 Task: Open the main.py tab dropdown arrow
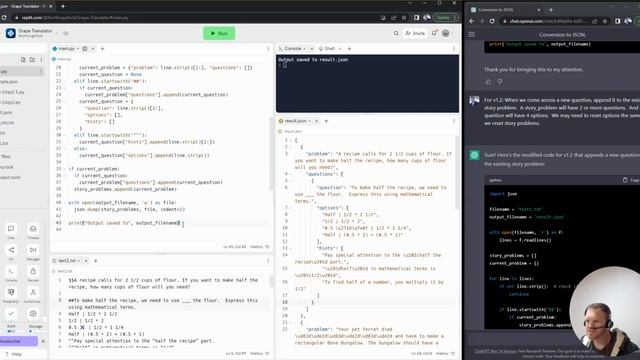tap(78, 49)
